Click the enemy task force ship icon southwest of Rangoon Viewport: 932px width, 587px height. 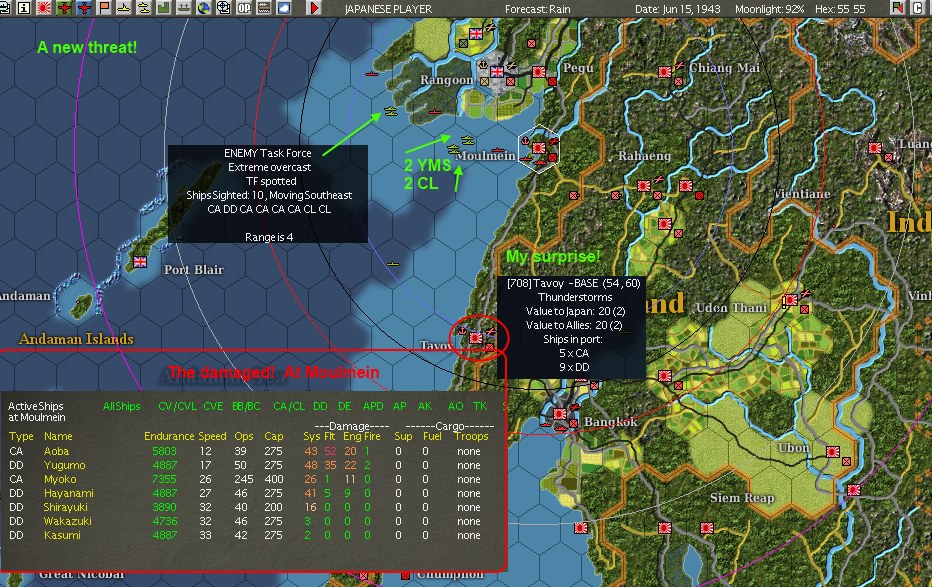391,111
